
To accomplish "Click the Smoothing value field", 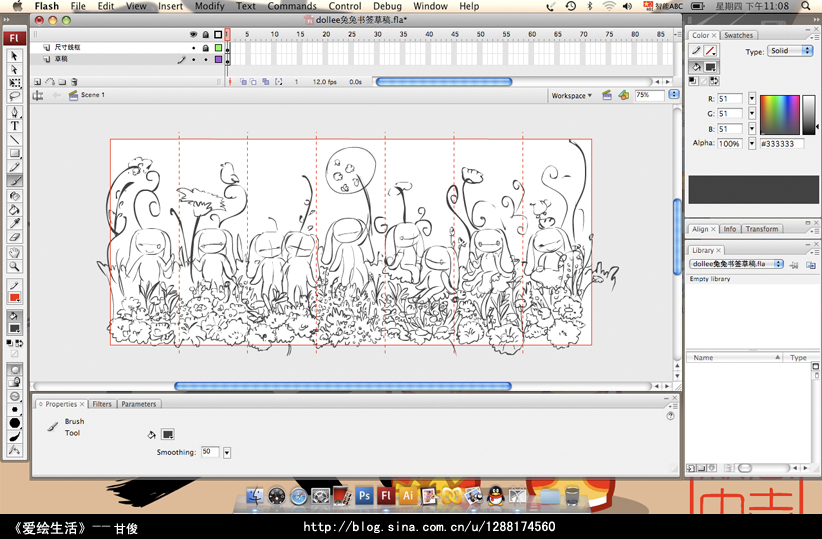I will point(210,452).
